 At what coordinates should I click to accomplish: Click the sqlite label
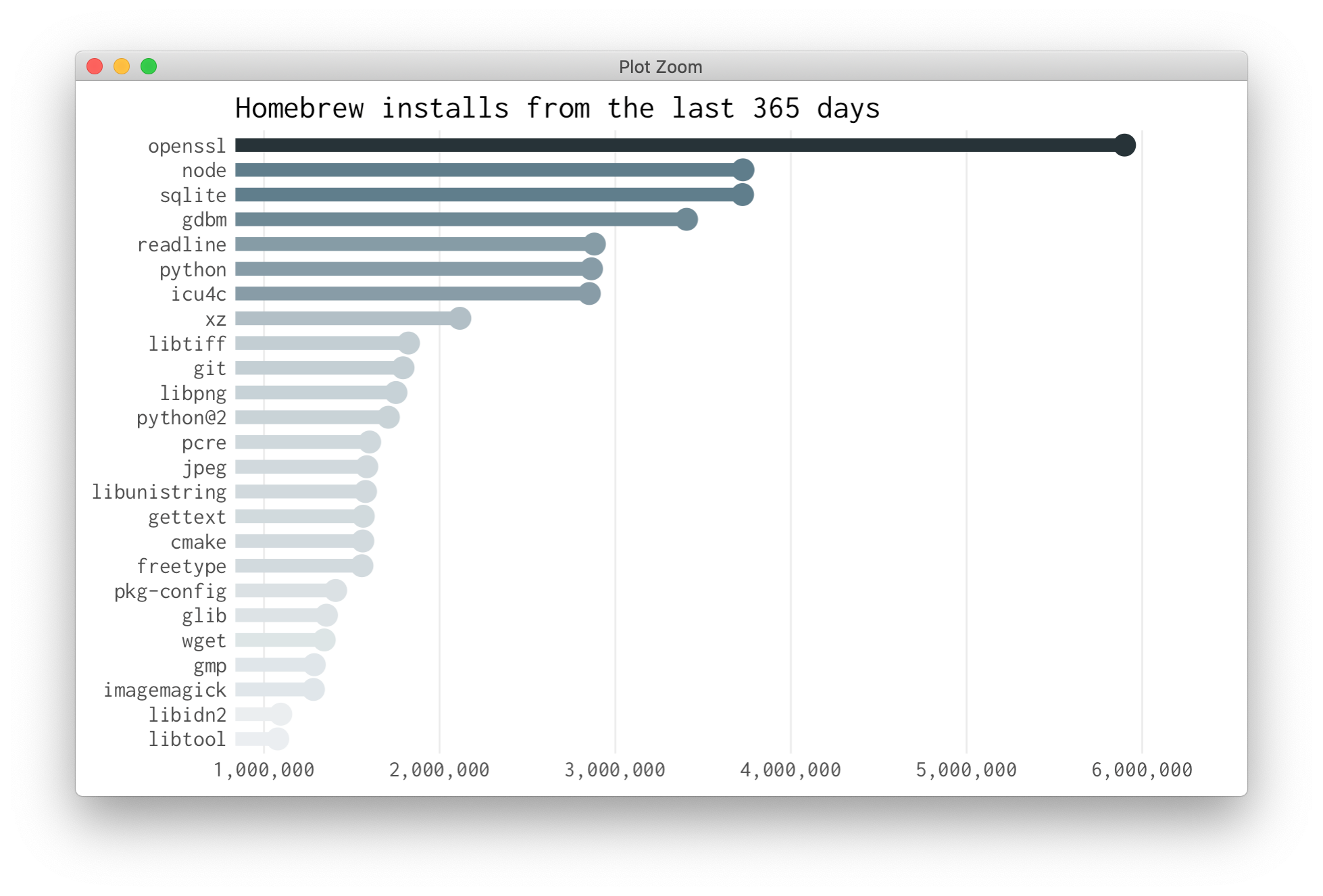(x=193, y=196)
